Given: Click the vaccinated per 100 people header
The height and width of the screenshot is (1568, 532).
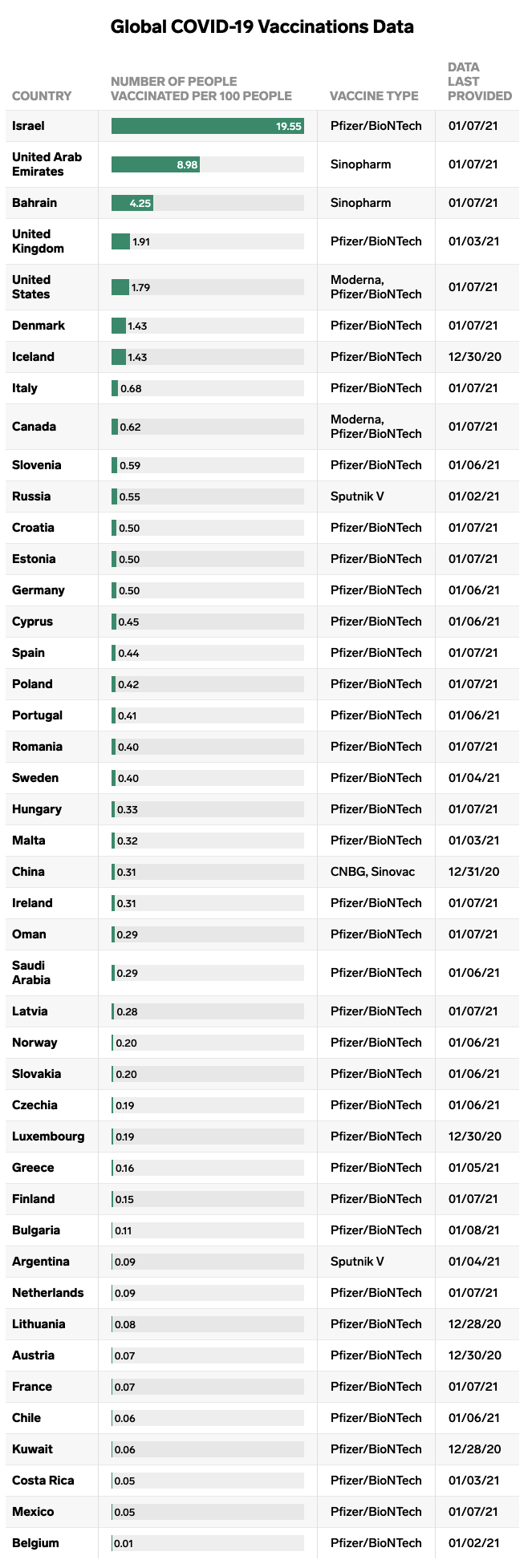Looking at the screenshot, I should click(201, 89).
